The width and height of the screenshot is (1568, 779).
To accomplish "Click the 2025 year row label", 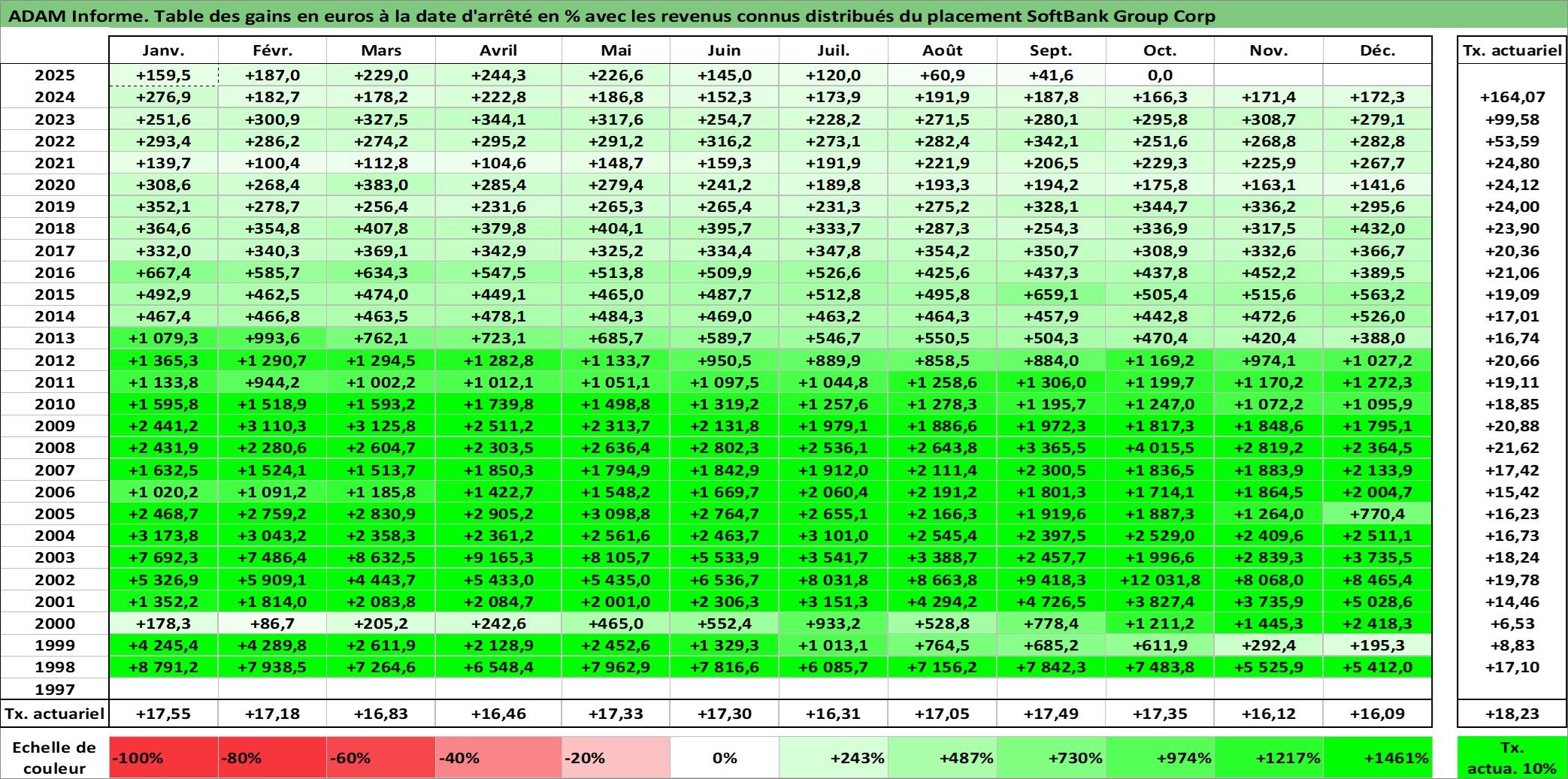I will pos(54,75).
